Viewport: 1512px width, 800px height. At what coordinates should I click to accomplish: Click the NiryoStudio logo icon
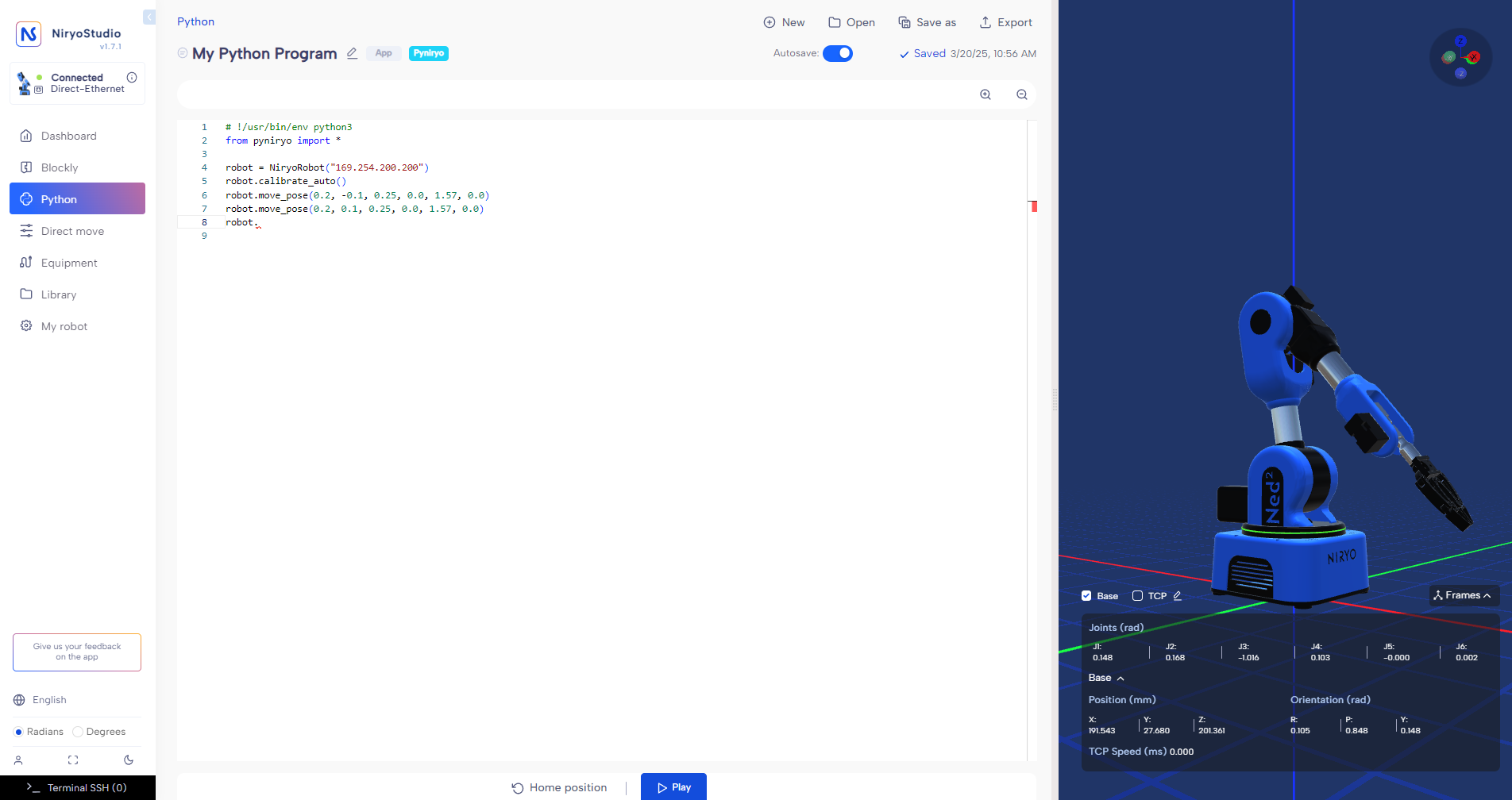click(29, 34)
